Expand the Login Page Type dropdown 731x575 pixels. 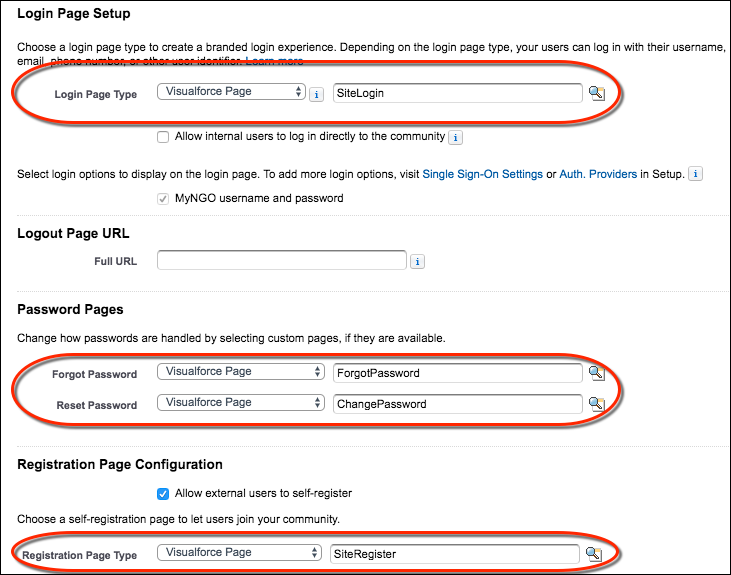click(231, 92)
